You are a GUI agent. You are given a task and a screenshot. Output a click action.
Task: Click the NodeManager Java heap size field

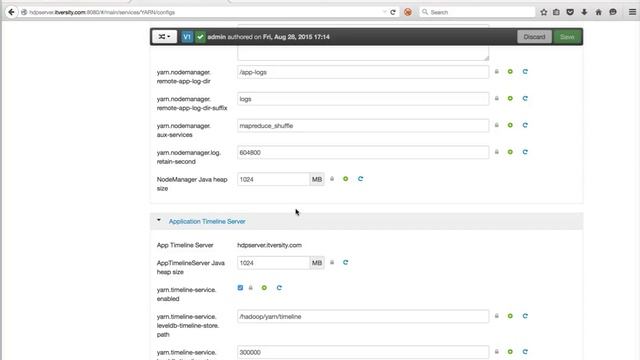pyautogui.click(x=273, y=179)
